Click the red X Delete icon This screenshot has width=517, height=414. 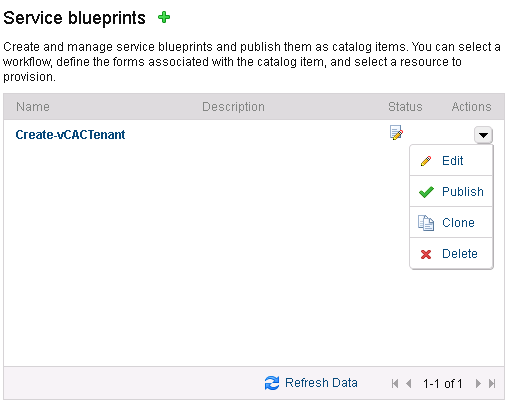click(x=426, y=254)
